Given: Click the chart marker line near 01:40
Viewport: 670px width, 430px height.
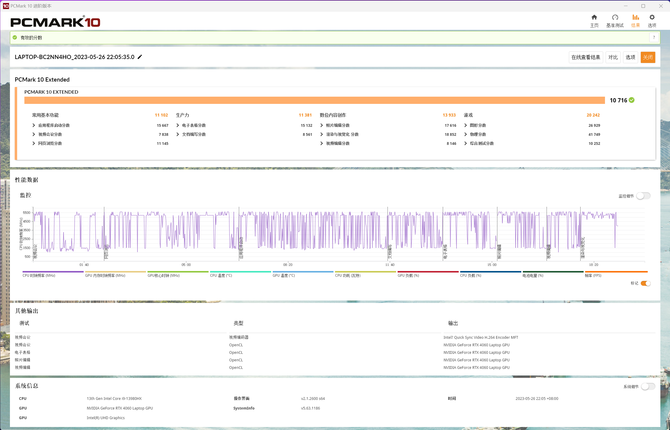Looking at the screenshot, I should click(105, 234).
